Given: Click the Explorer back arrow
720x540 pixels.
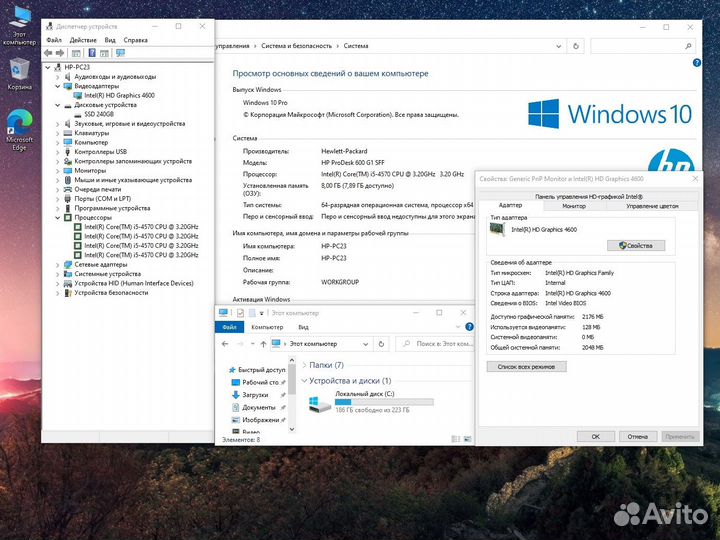Looking at the screenshot, I should tap(225, 344).
